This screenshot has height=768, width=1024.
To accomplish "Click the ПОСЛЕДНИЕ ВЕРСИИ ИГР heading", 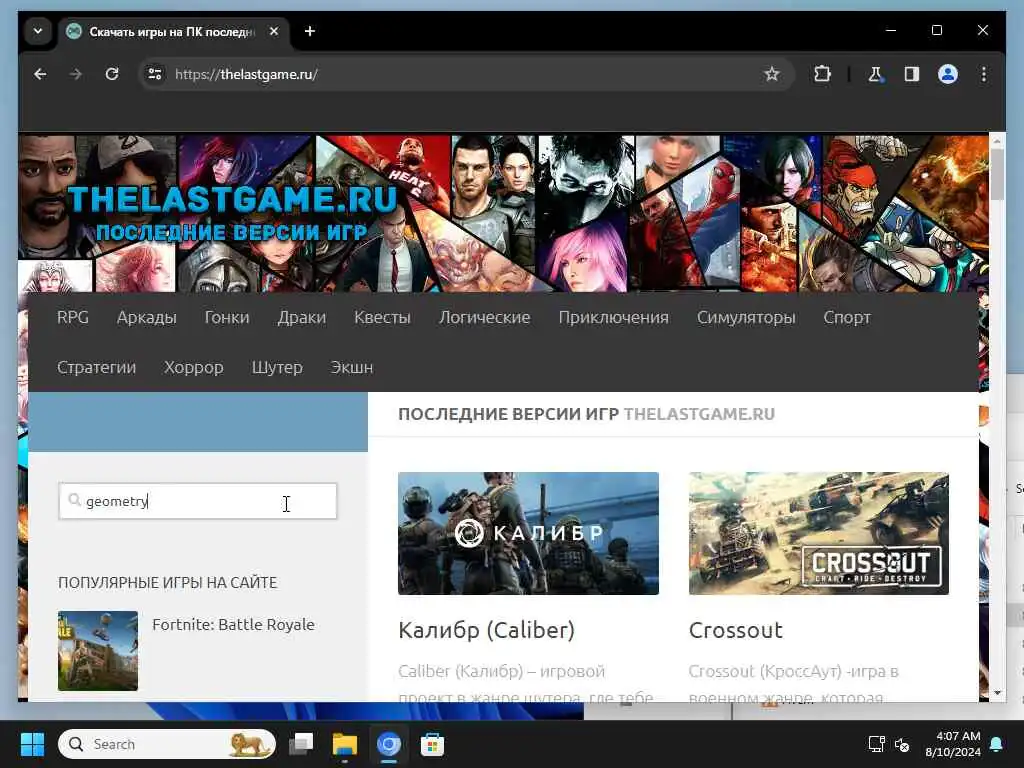I will point(508,414).
